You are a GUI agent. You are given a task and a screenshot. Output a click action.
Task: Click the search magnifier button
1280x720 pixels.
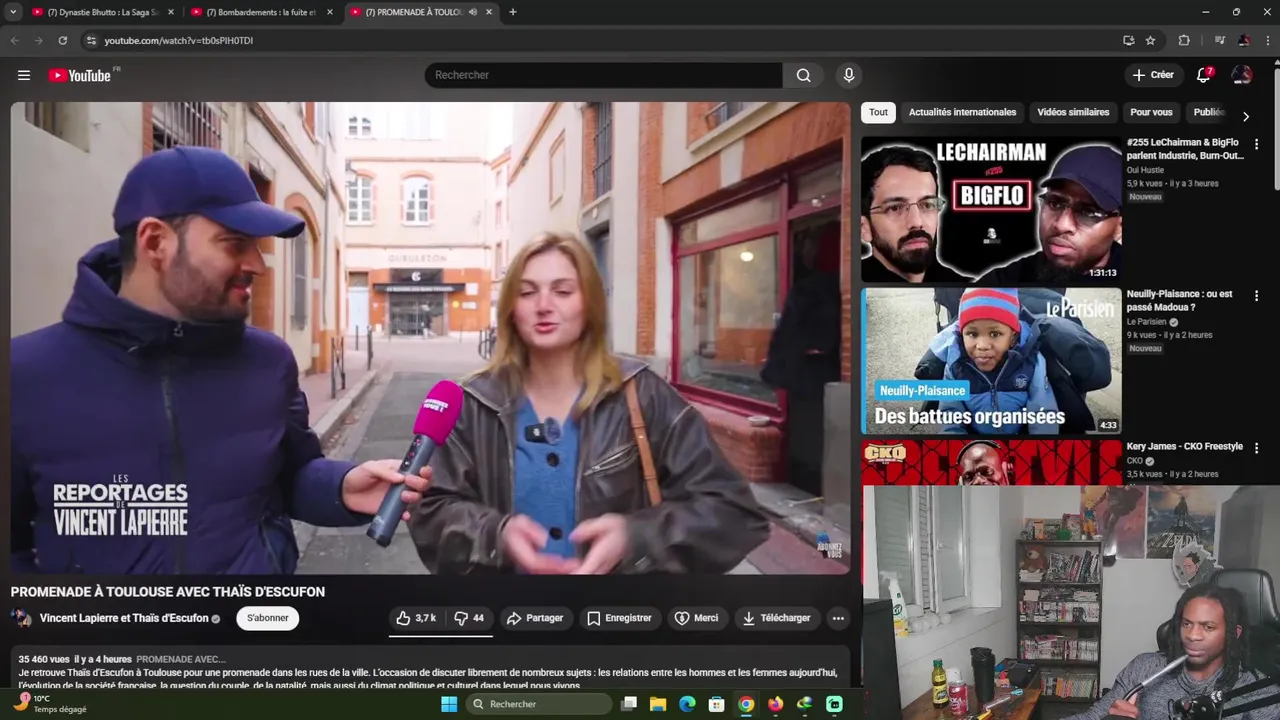pos(803,75)
